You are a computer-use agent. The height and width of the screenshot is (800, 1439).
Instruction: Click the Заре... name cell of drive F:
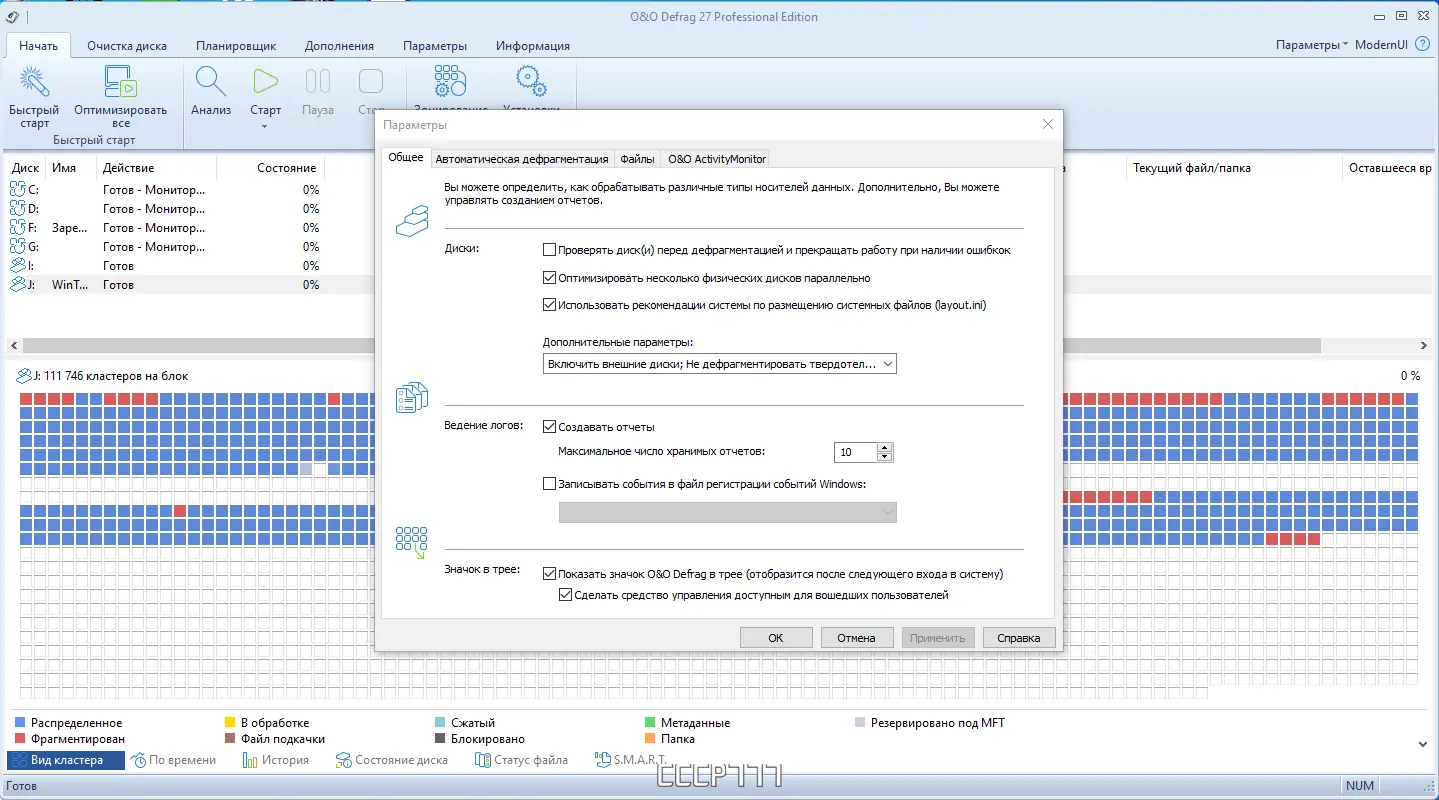[70, 228]
